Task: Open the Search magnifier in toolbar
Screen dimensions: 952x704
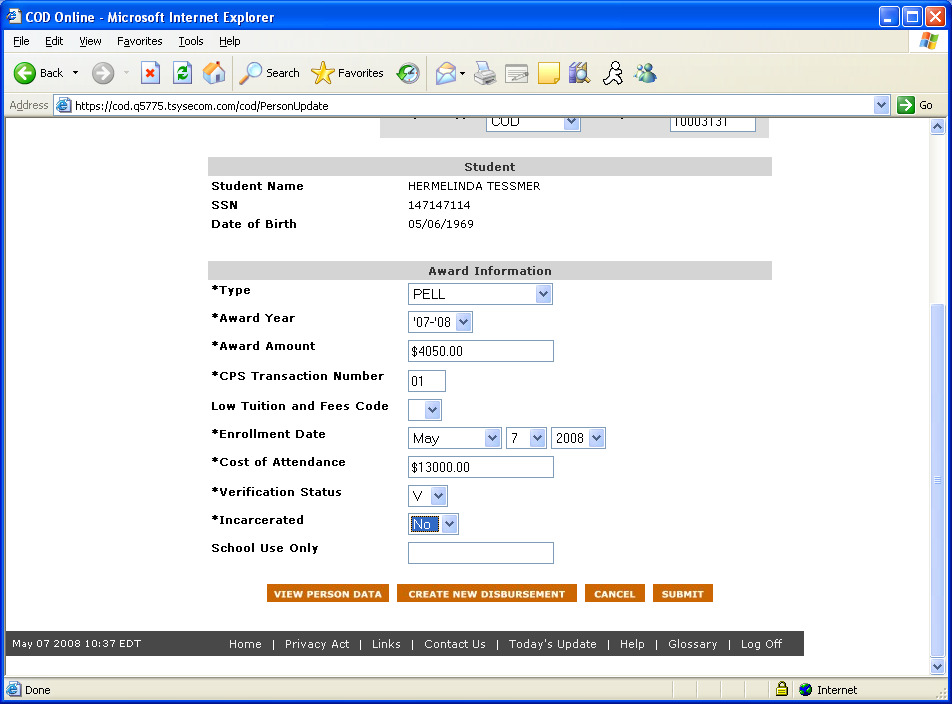Action: point(269,73)
